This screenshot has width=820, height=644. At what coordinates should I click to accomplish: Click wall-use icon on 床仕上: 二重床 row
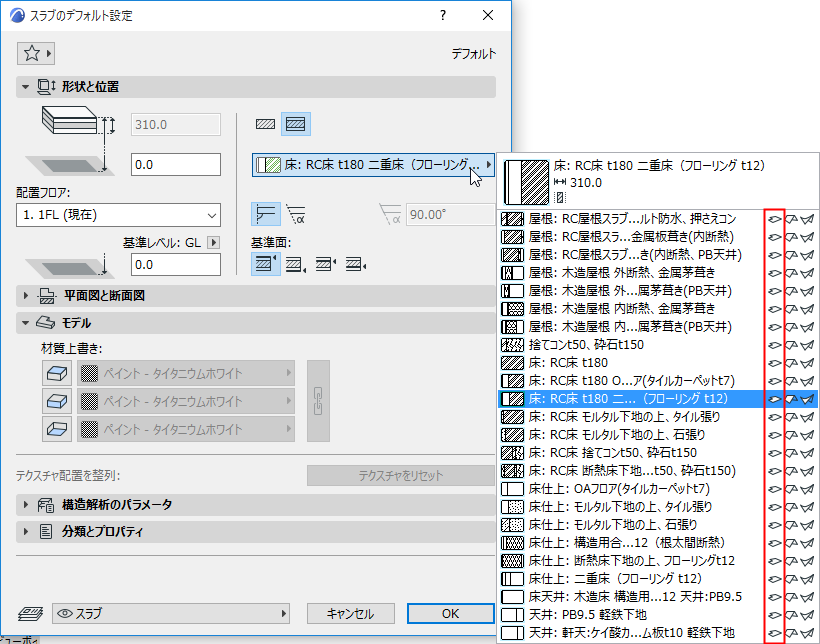tap(791, 579)
